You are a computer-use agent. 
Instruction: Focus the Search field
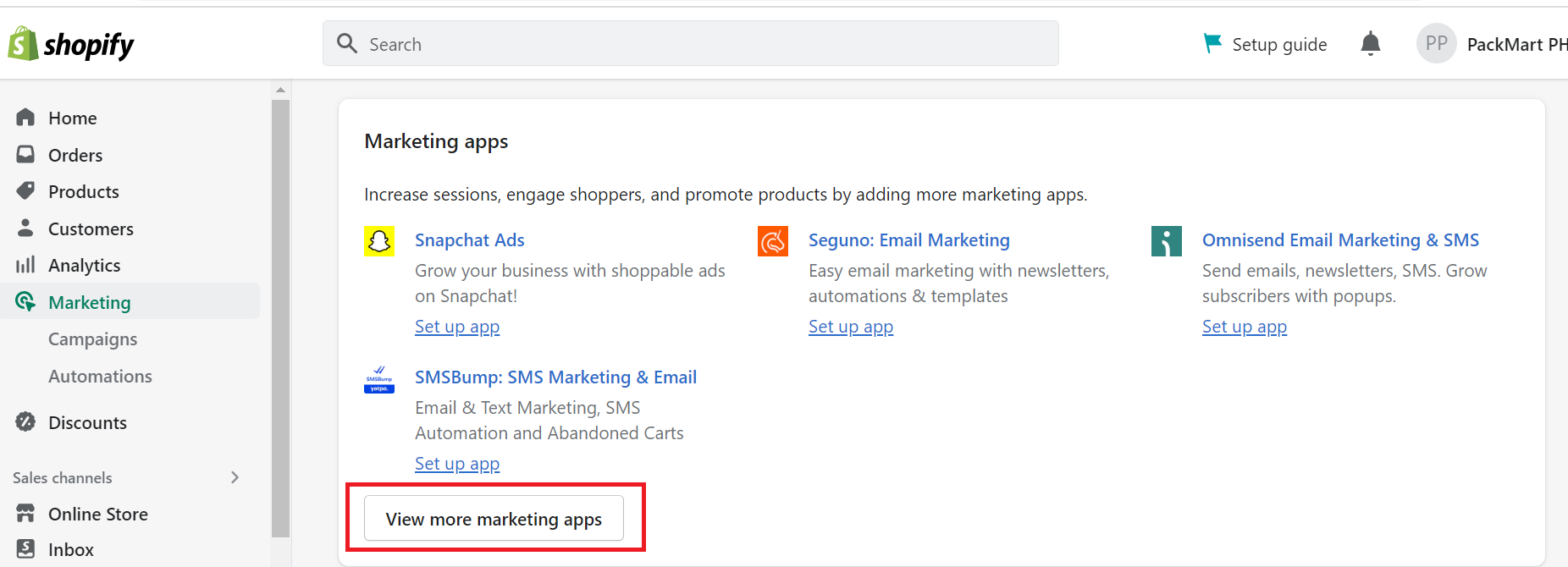(690, 43)
